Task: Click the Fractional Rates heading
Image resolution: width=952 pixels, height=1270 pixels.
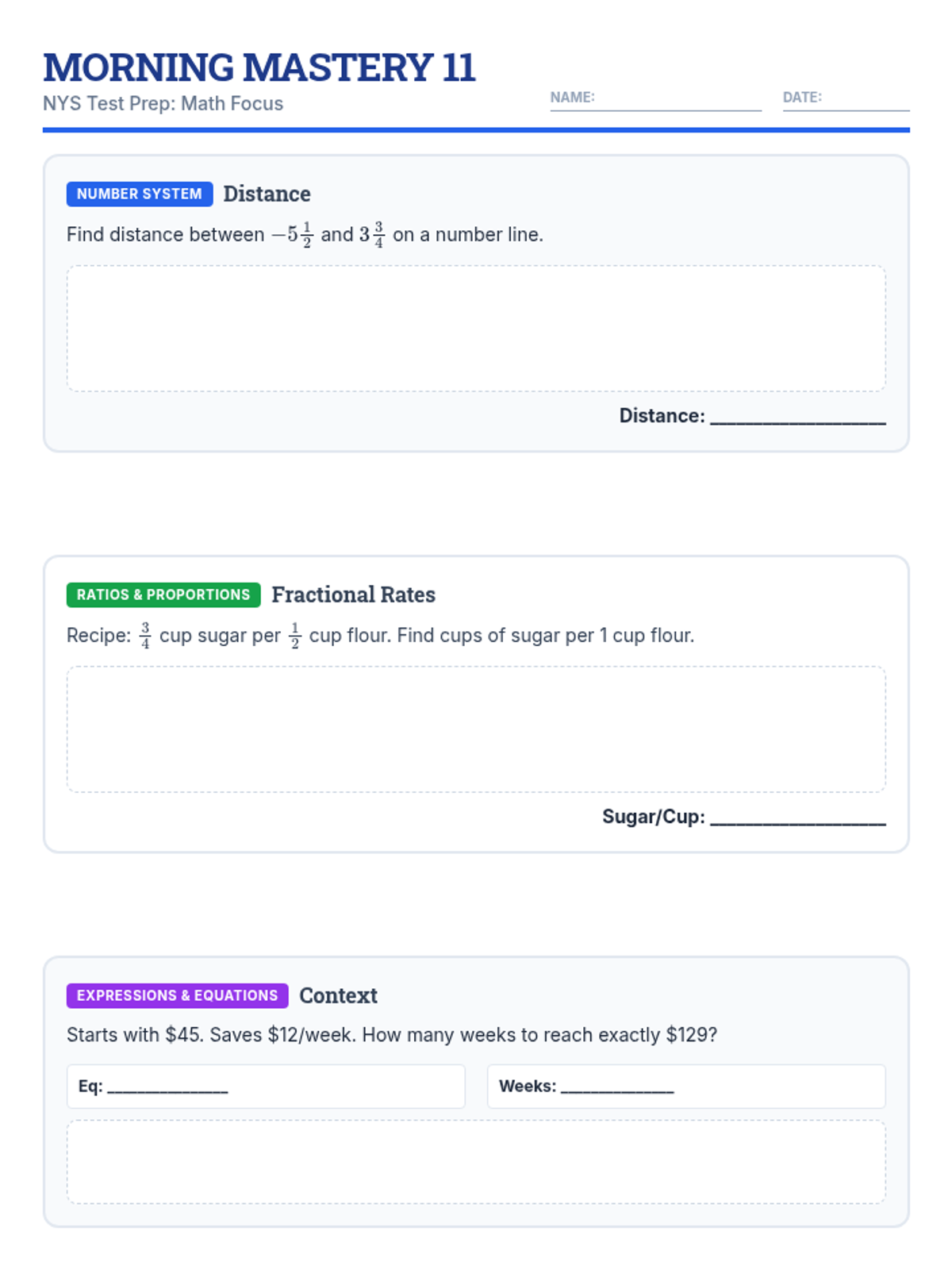Action: tap(353, 595)
